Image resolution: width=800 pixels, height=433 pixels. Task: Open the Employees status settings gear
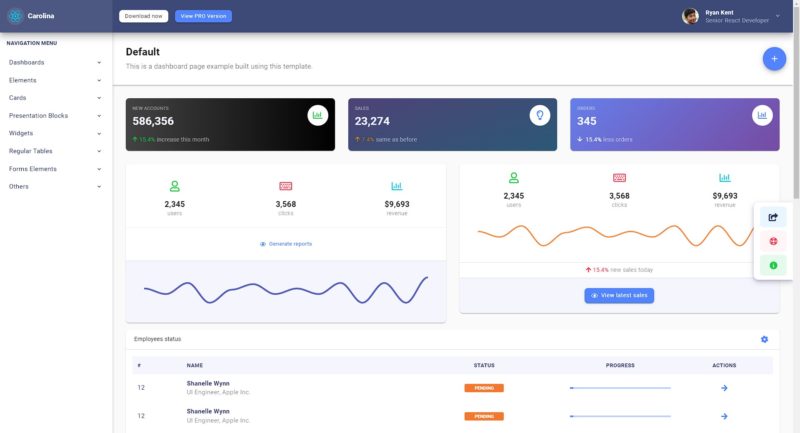[765, 339]
